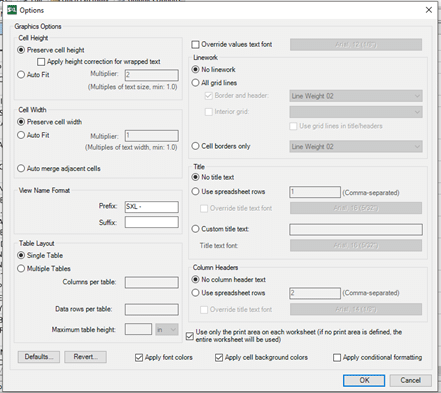Click the Defaults button

click(x=39, y=357)
